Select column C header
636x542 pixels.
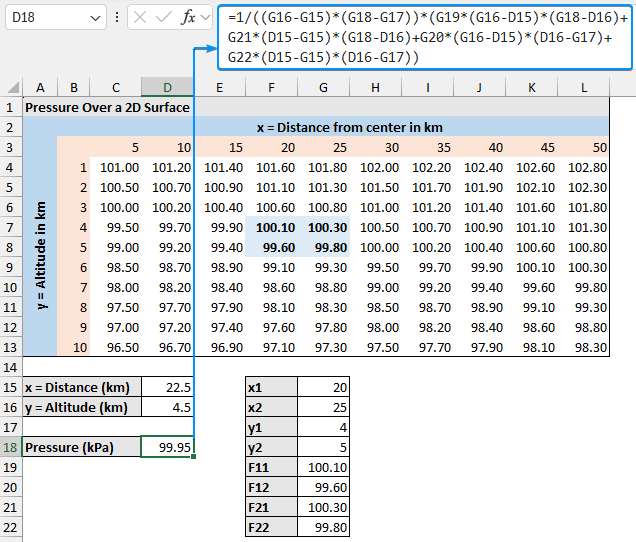point(116,87)
